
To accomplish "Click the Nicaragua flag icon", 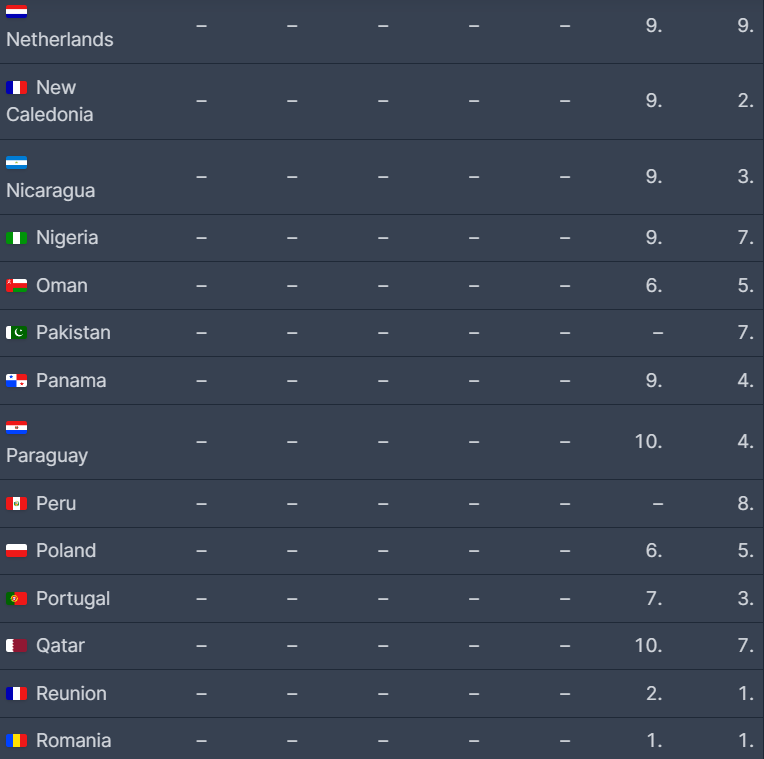I will (16, 163).
